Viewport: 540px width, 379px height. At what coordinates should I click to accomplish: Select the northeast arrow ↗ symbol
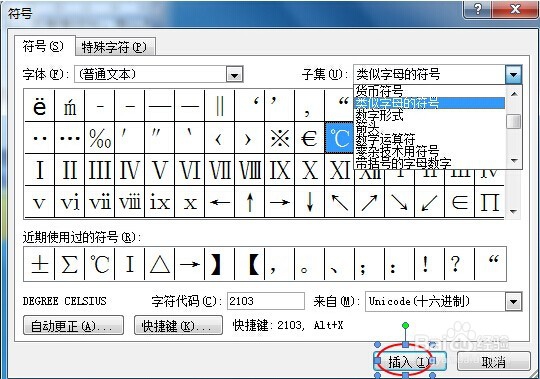pyautogui.click(x=370, y=202)
